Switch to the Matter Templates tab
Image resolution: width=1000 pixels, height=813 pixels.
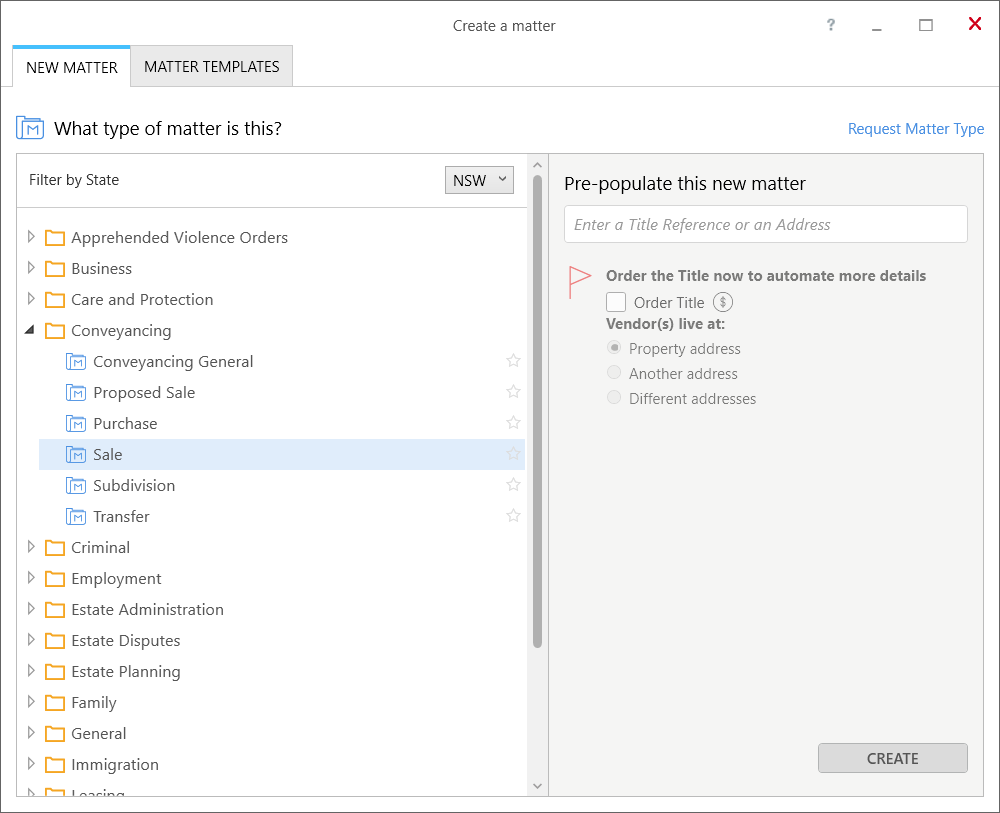point(212,67)
